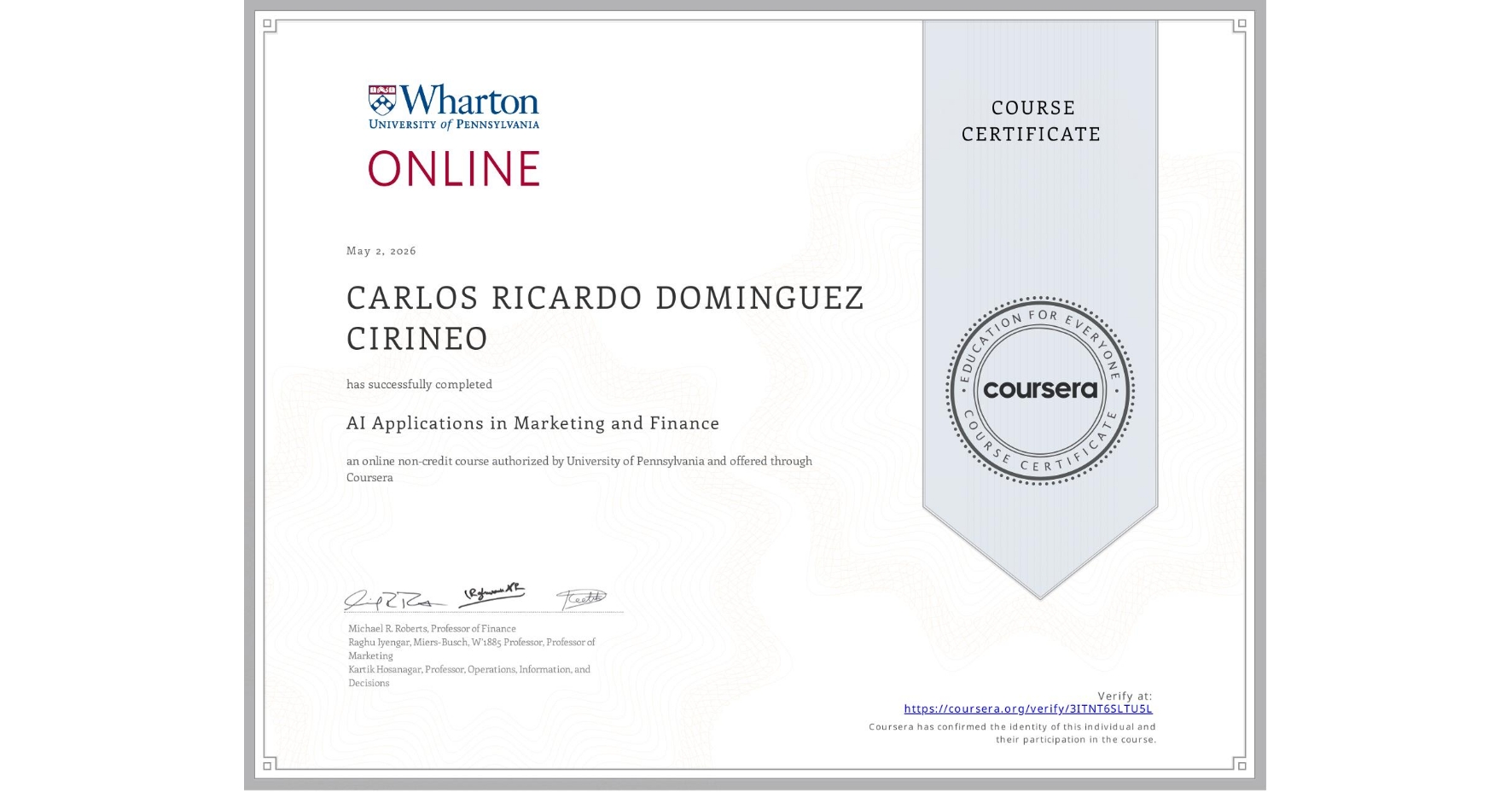Click the COURSE CERTIFICATE ribbon heading
This screenshot has width=1512, height=792.
[1032, 120]
